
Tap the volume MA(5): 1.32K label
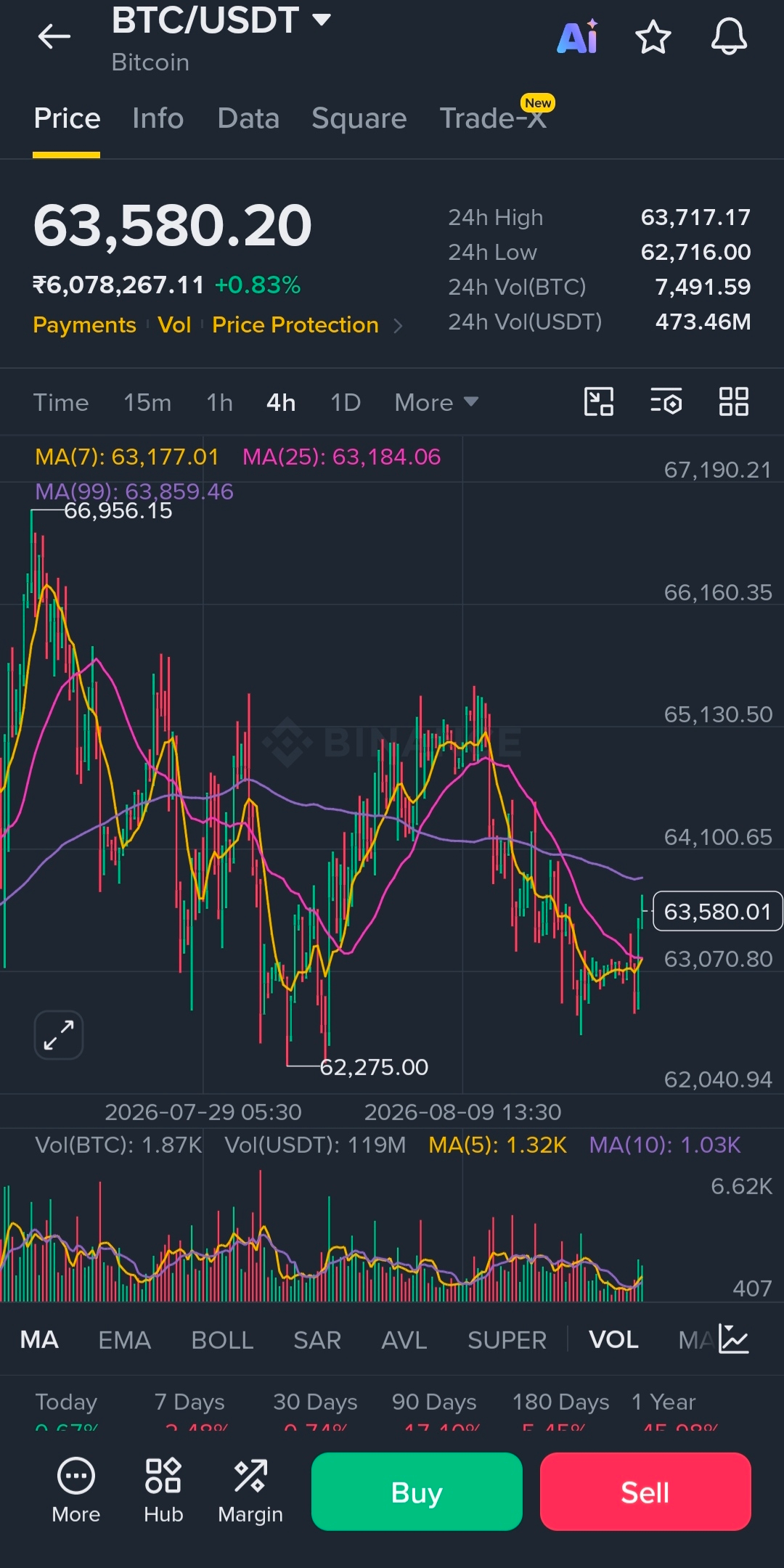497,1145
